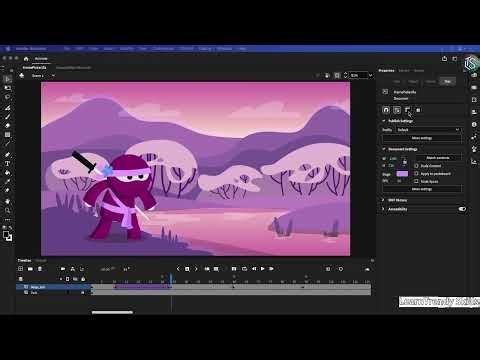Toggle show all layers eye icon
This screenshot has width=480, height=360.
pos(75,279)
